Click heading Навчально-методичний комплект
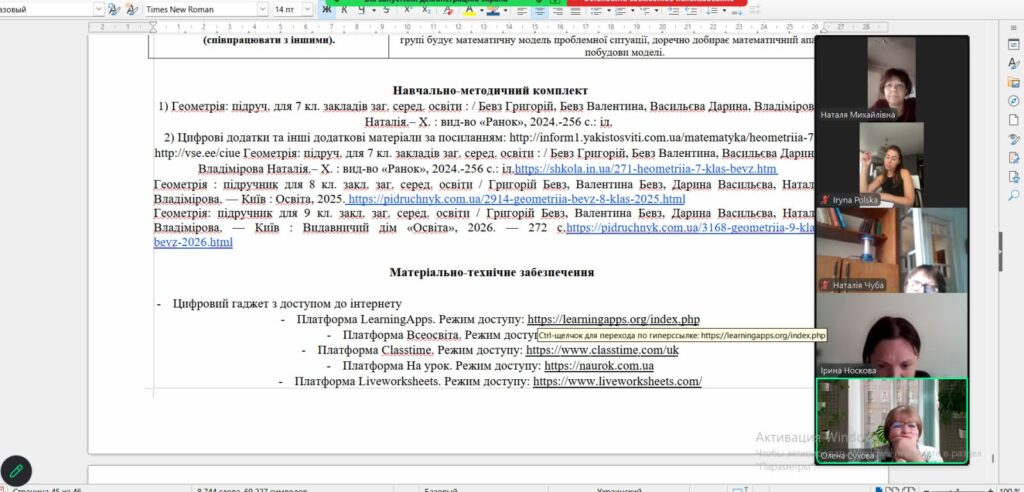 490,91
